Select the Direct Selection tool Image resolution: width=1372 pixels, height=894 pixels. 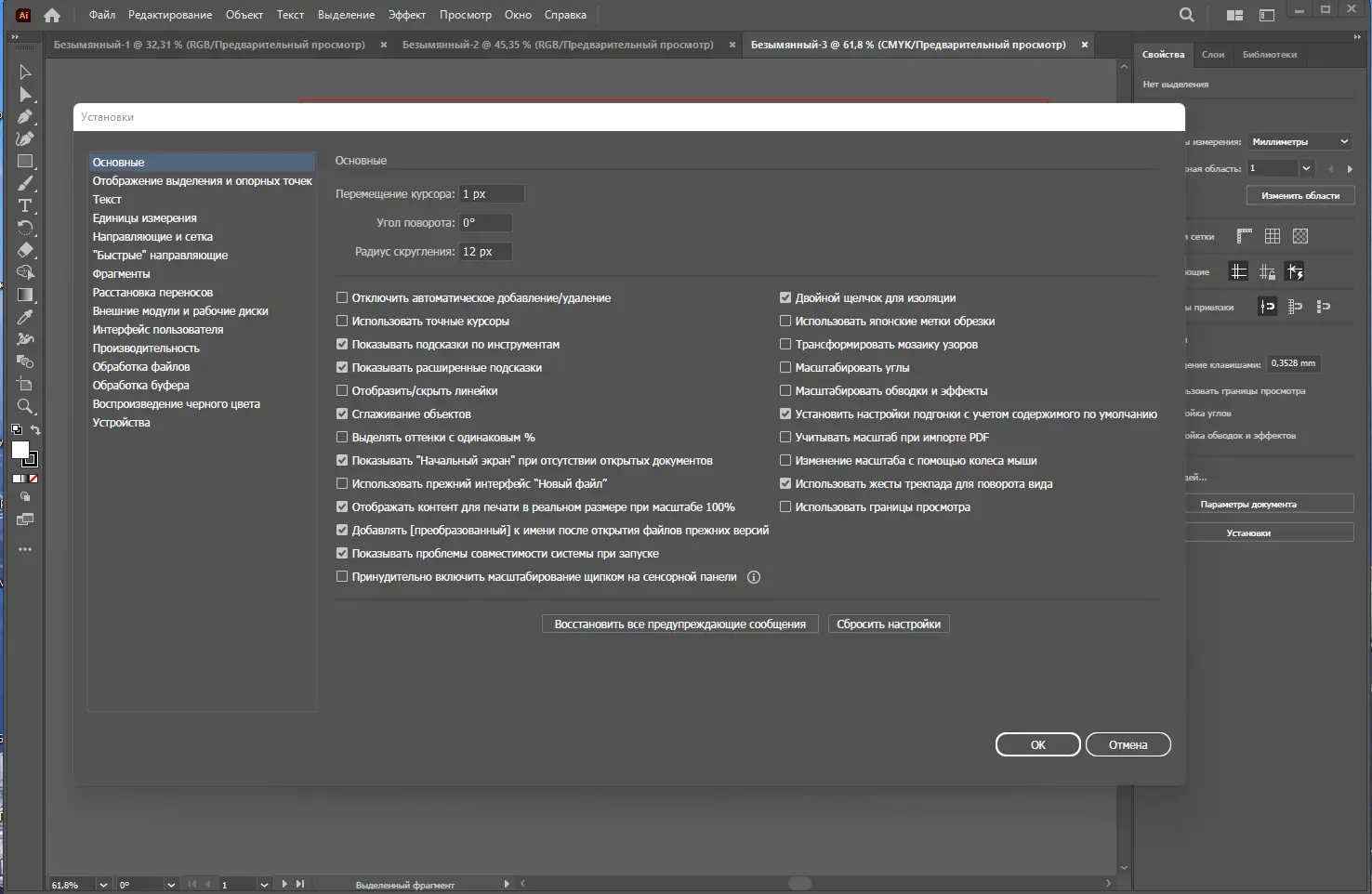(25, 95)
